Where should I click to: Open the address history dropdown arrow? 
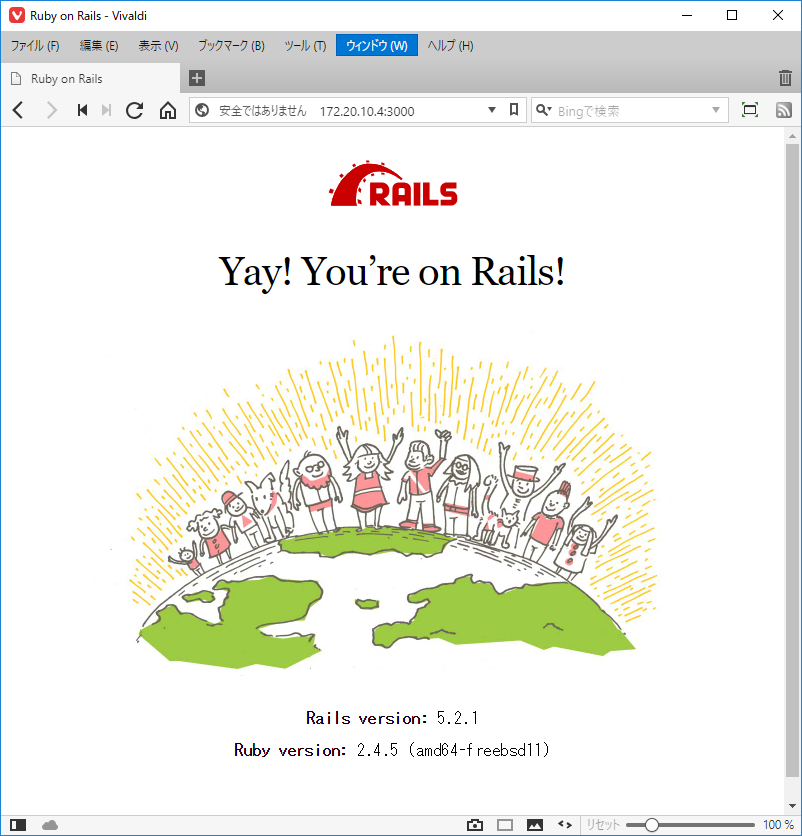click(492, 110)
